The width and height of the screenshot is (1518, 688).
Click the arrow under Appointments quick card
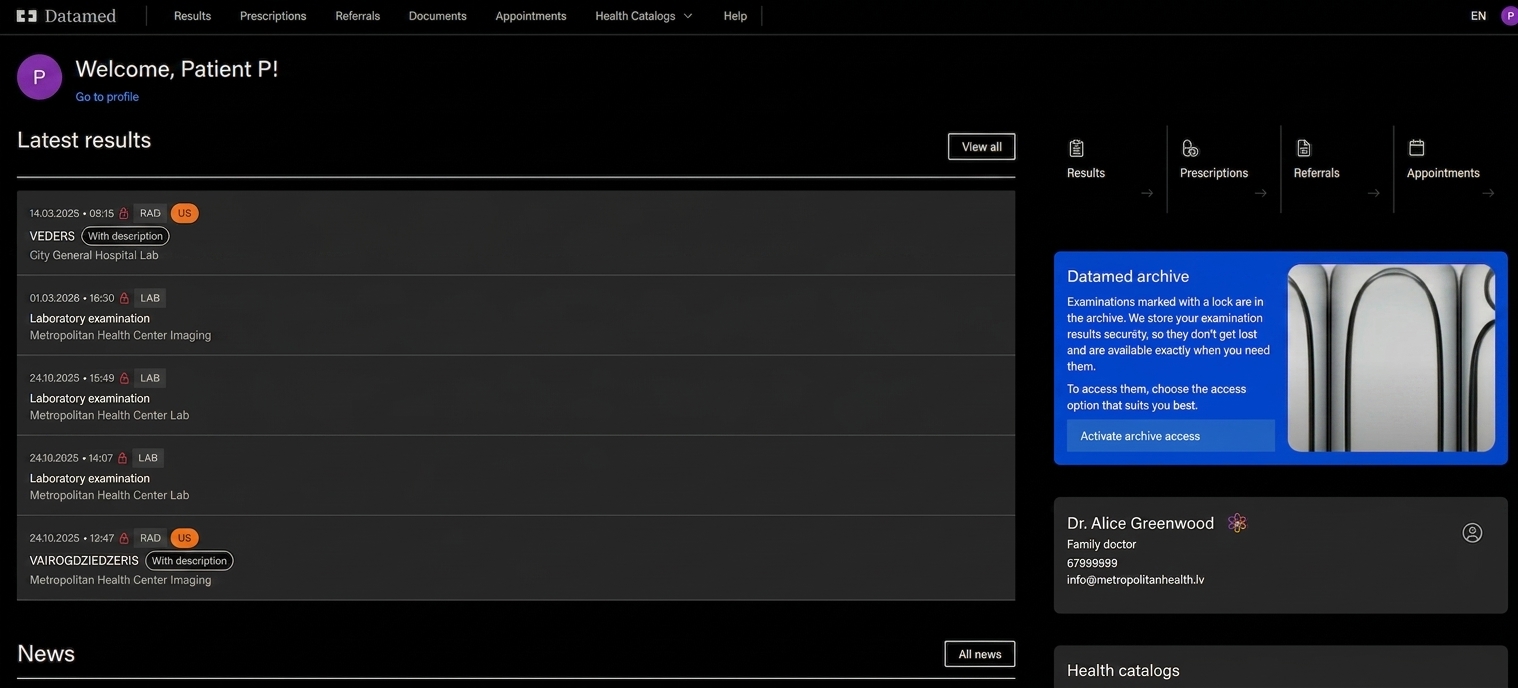pyautogui.click(x=1488, y=193)
